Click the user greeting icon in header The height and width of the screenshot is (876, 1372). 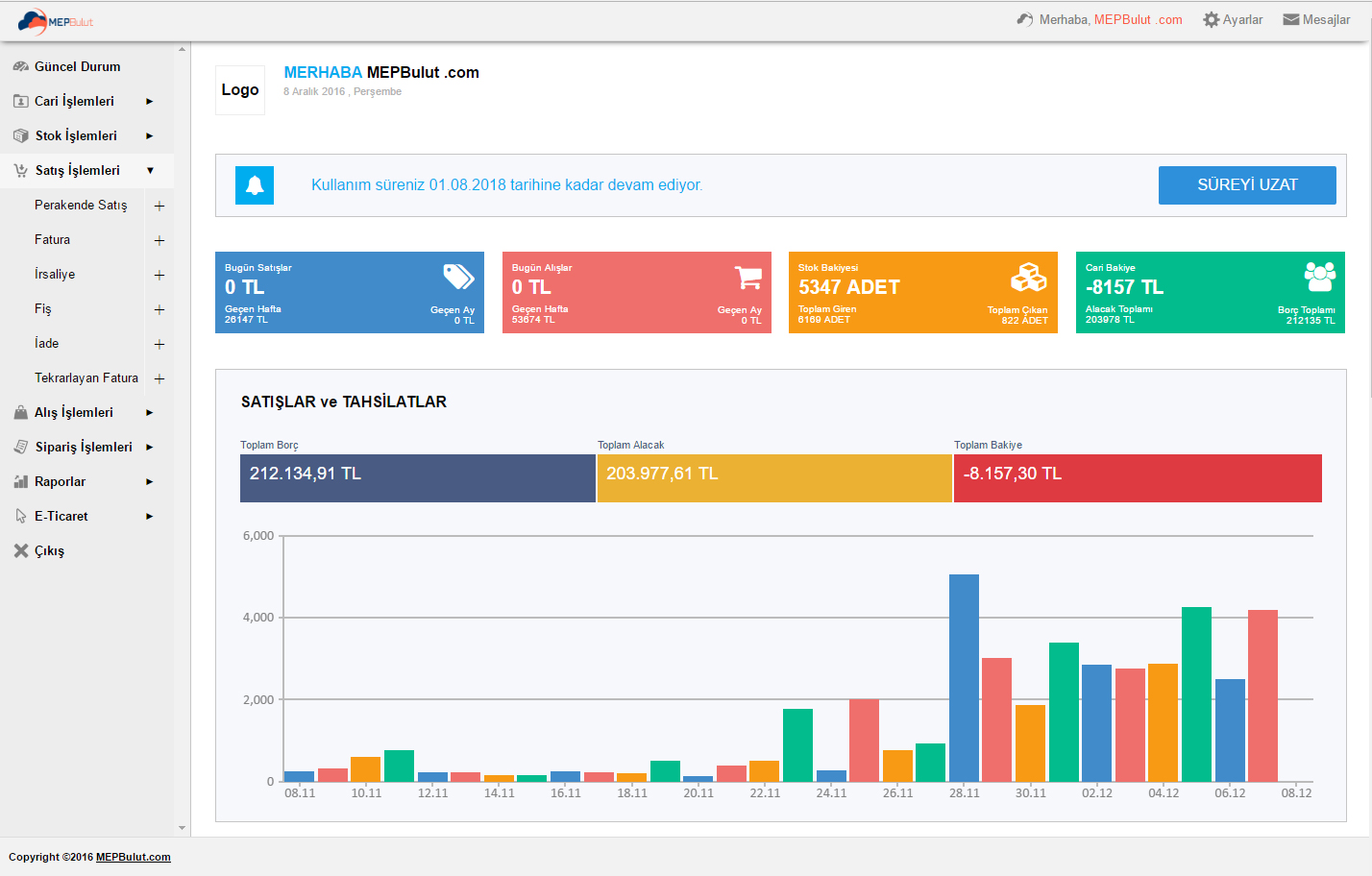pyautogui.click(x=1025, y=19)
